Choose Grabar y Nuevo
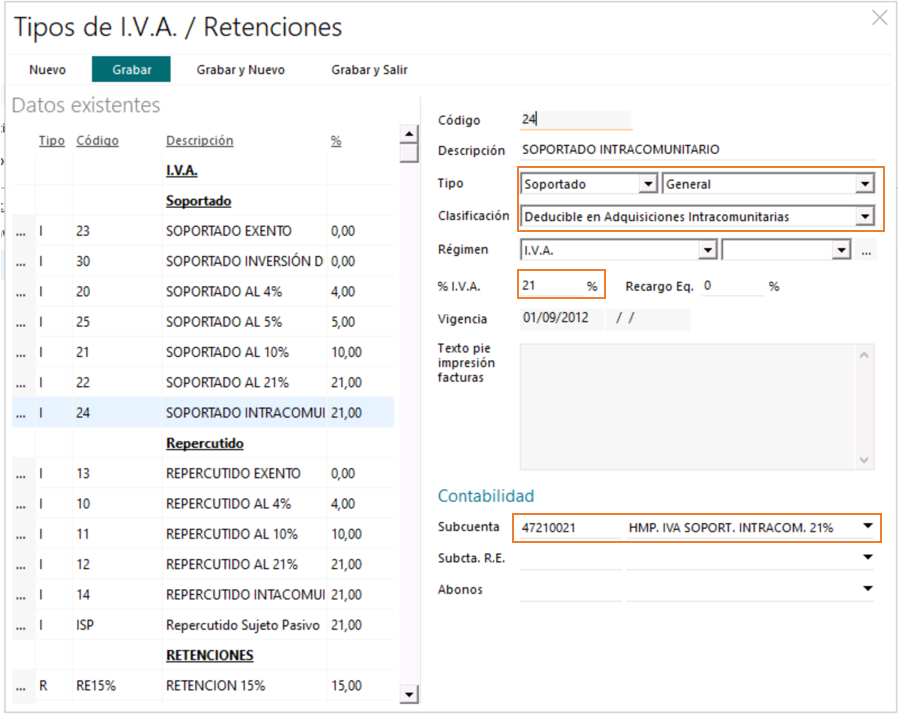 (240, 69)
